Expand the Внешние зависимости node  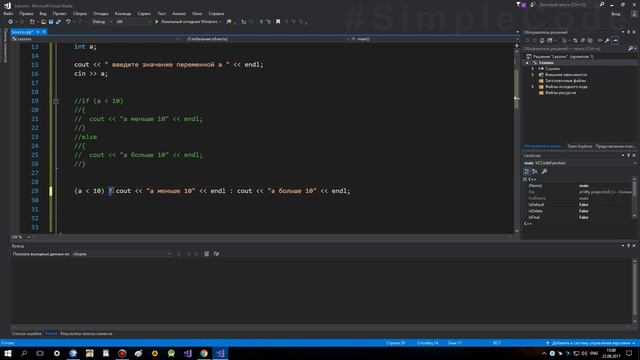click(533, 75)
